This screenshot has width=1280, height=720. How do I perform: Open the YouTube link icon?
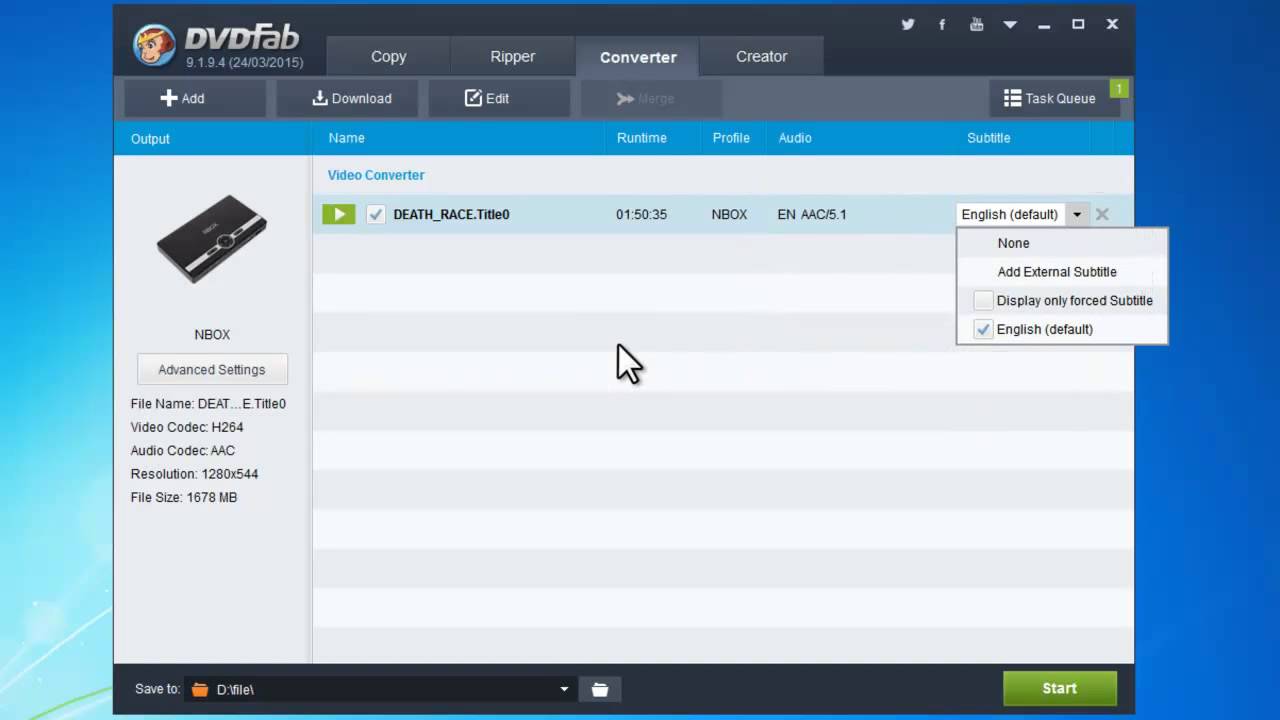tap(977, 25)
